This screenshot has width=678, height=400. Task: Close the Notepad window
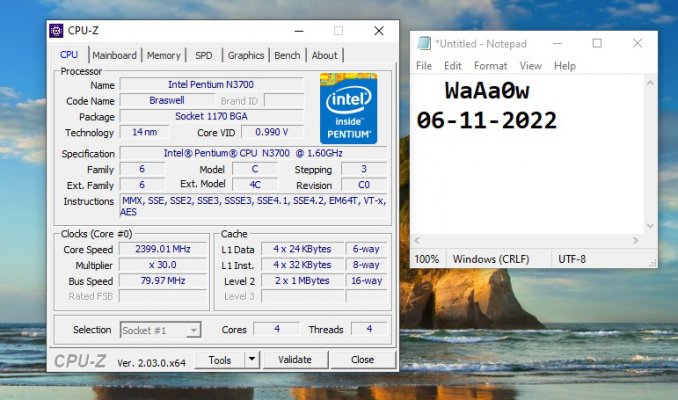click(x=637, y=43)
